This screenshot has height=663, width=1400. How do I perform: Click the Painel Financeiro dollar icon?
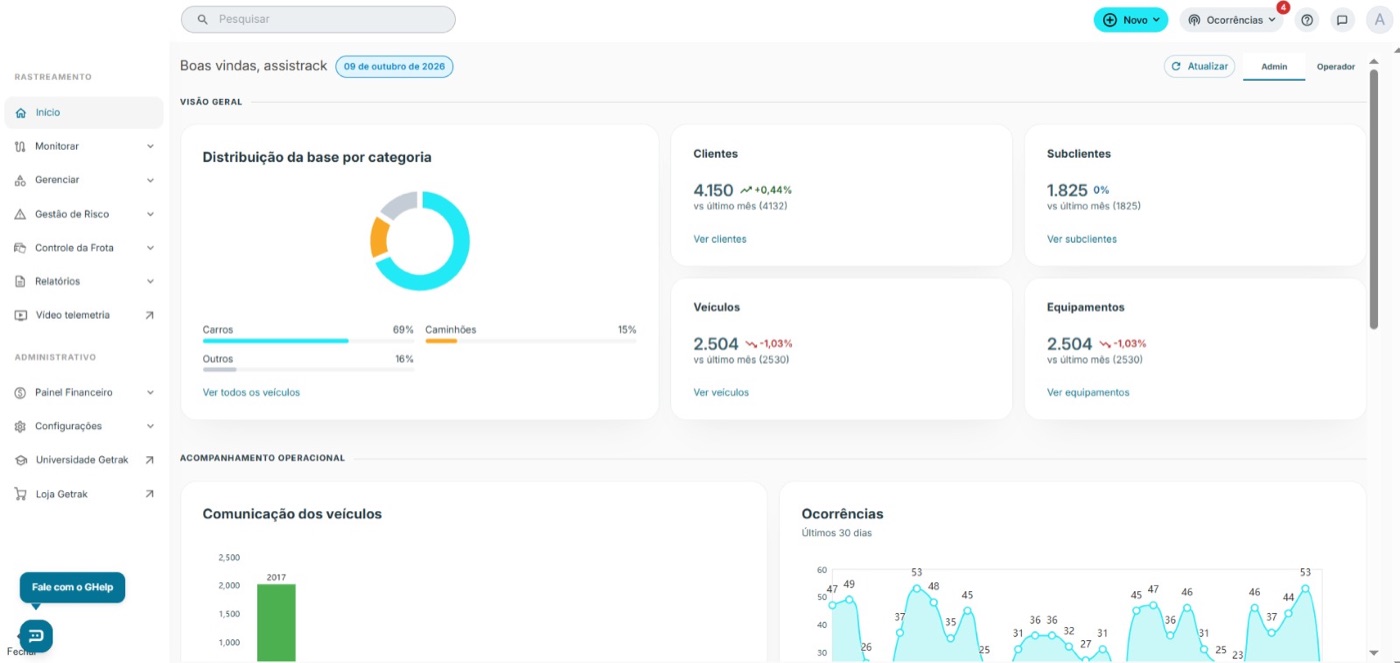click(x=21, y=393)
